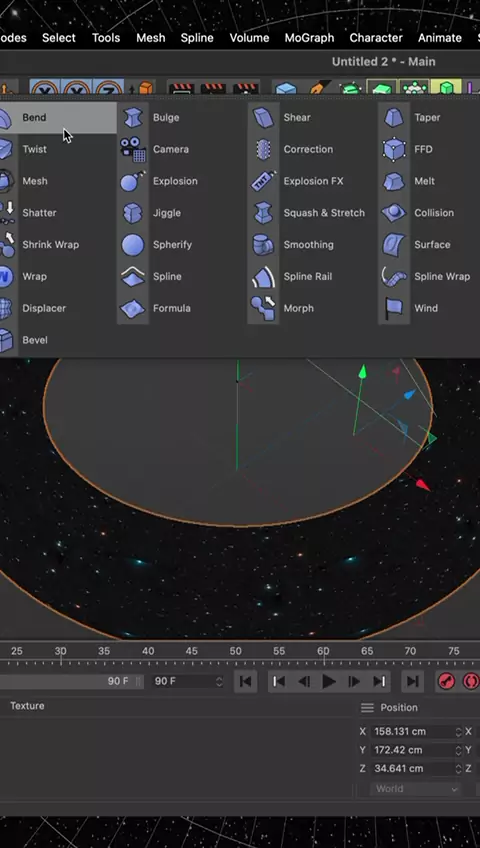The image size is (480, 848).
Task: Open the Volume menu in menu bar
Action: 249,38
